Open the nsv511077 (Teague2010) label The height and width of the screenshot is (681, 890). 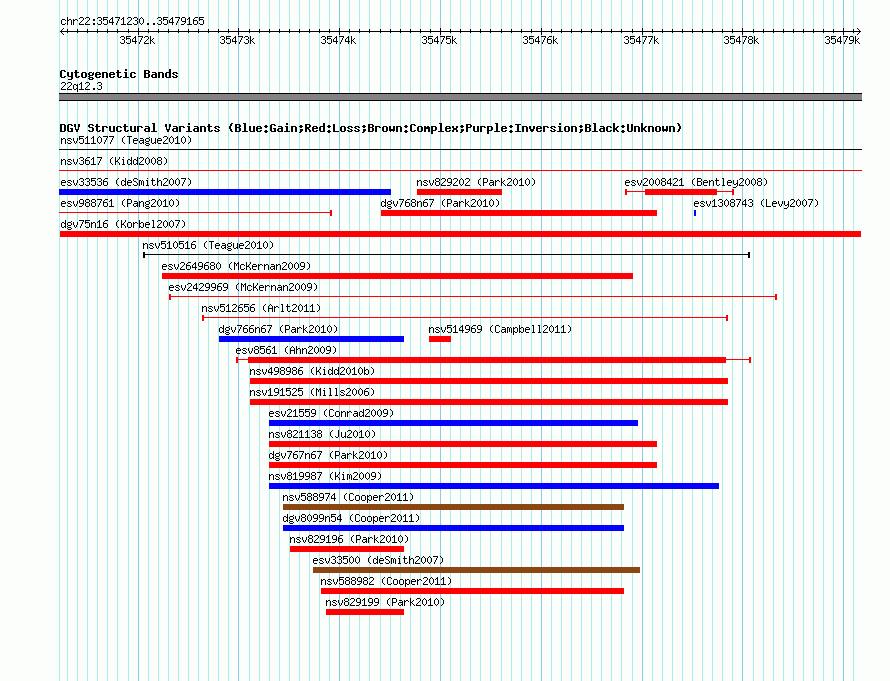pyautogui.click(x=126, y=140)
